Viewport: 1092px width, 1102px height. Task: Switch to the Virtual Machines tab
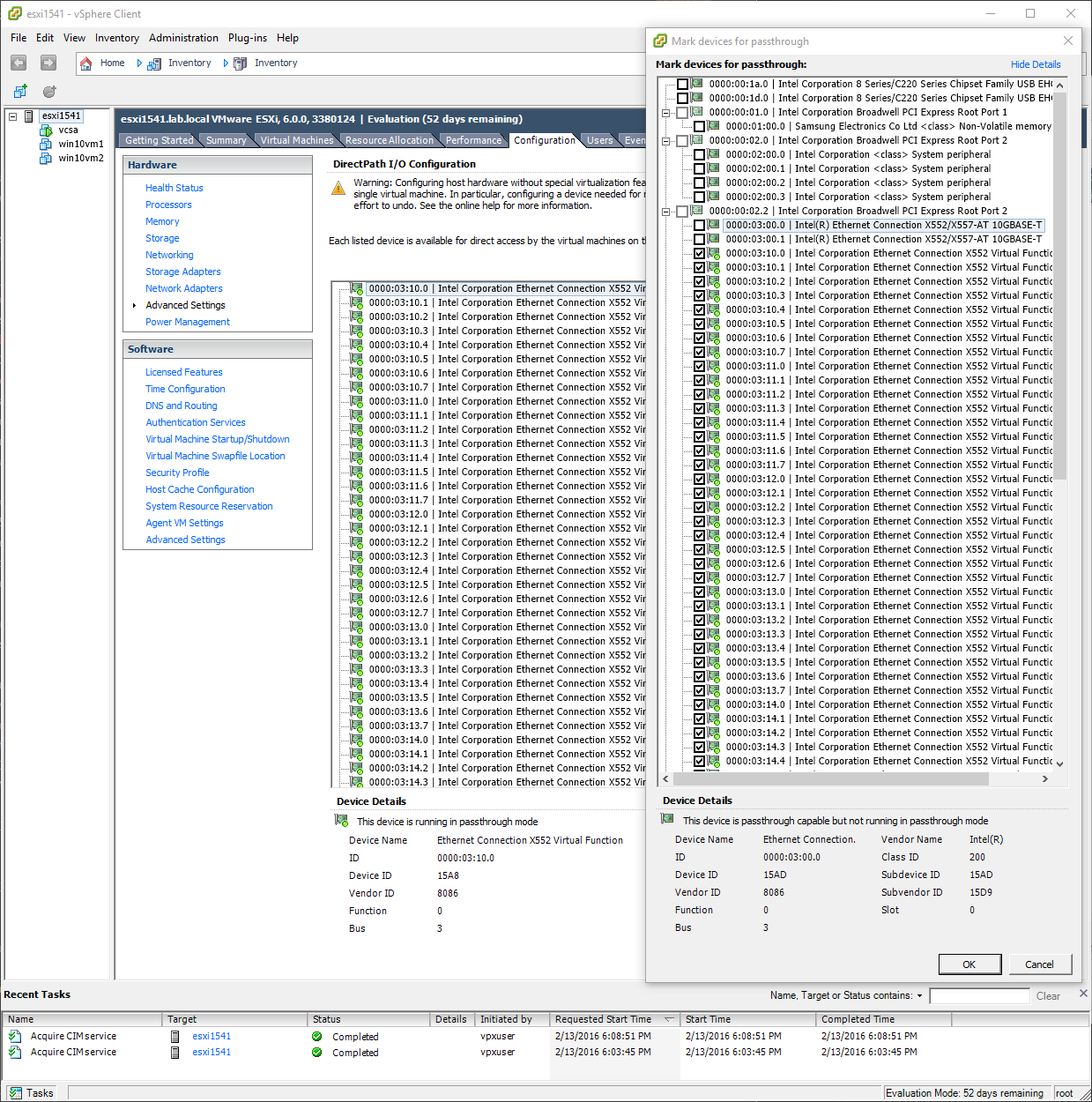coord(297,140)
